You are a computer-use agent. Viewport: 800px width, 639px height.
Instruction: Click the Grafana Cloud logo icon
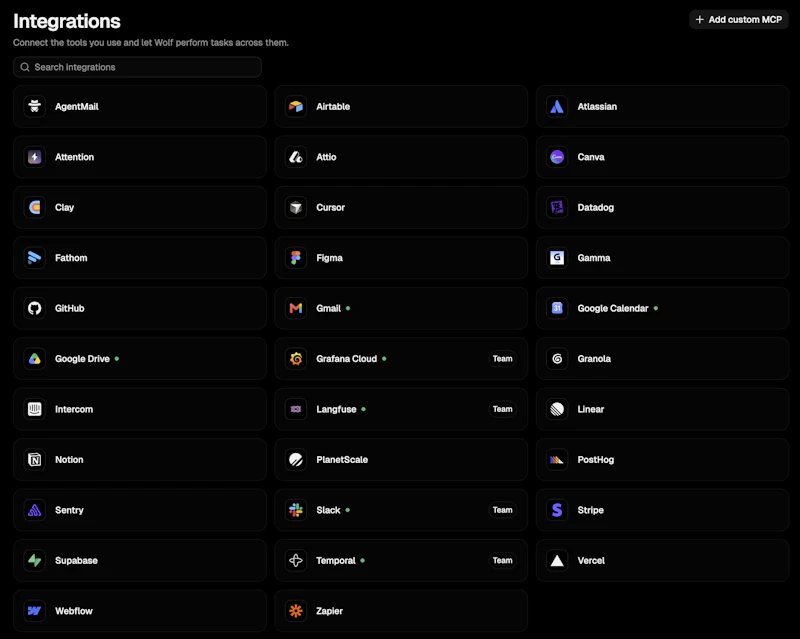click(296, 359)
